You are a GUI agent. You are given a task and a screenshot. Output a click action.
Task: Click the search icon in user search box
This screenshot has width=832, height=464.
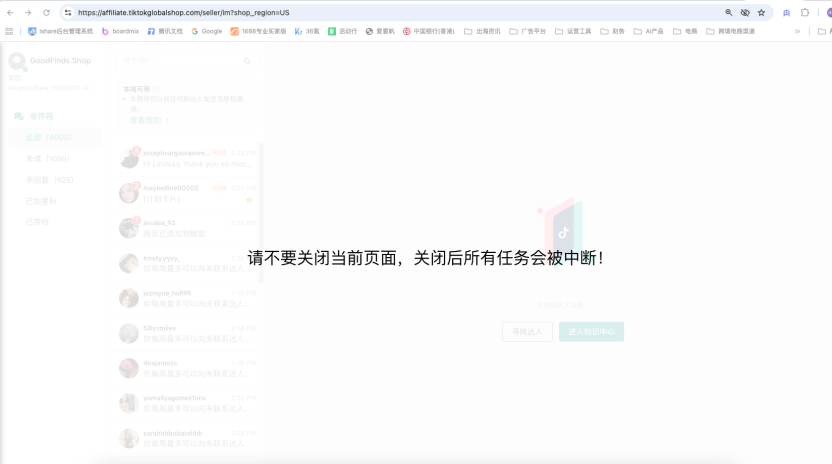point(248,61)
